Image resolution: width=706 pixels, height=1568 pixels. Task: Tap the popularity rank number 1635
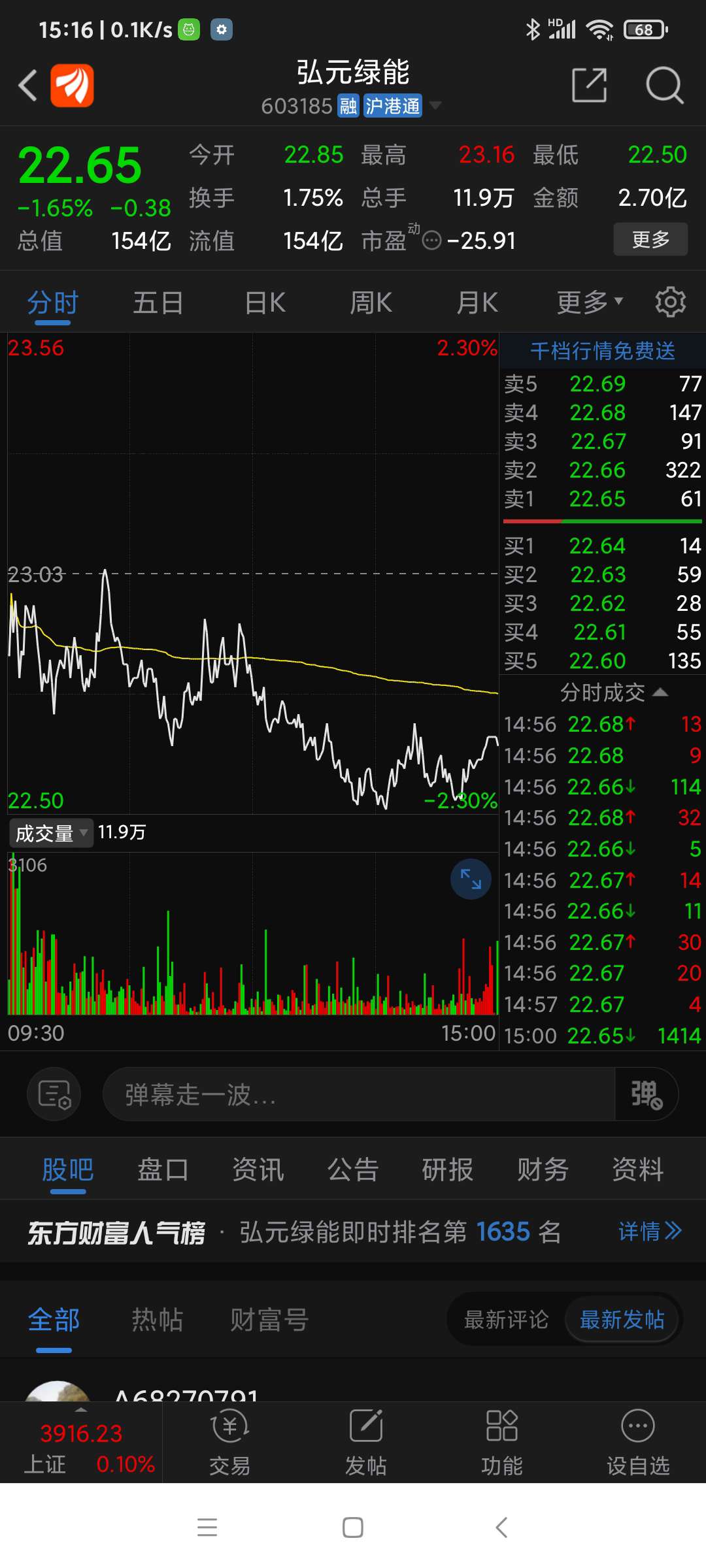(x=503, y=1232)
